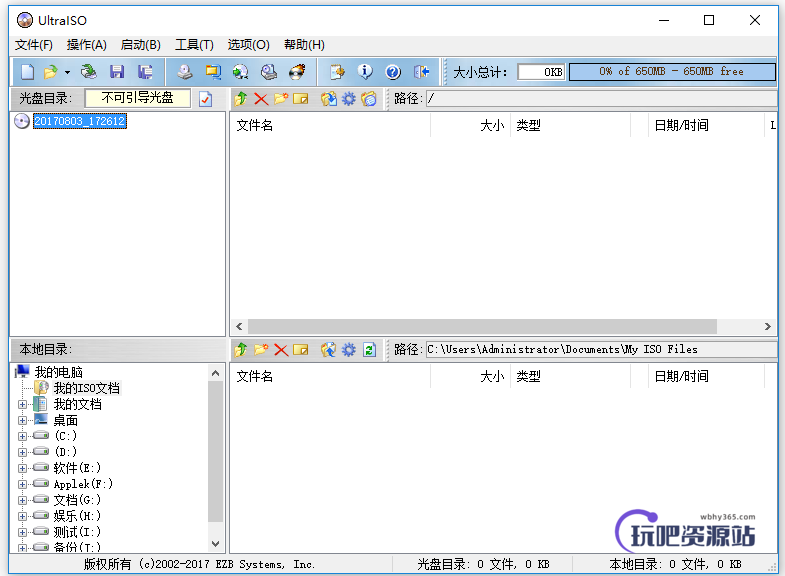Open an ISO file with the folder icon
Image resolution: width=785 pixels, height=576 pixels.
[x=51, y=72]
